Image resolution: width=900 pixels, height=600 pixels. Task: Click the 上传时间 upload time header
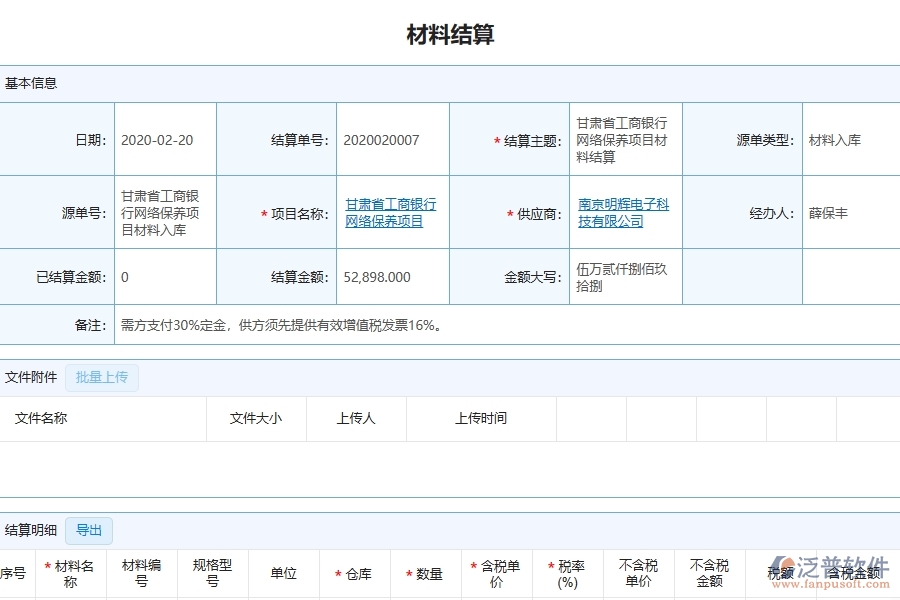(480, 418)
